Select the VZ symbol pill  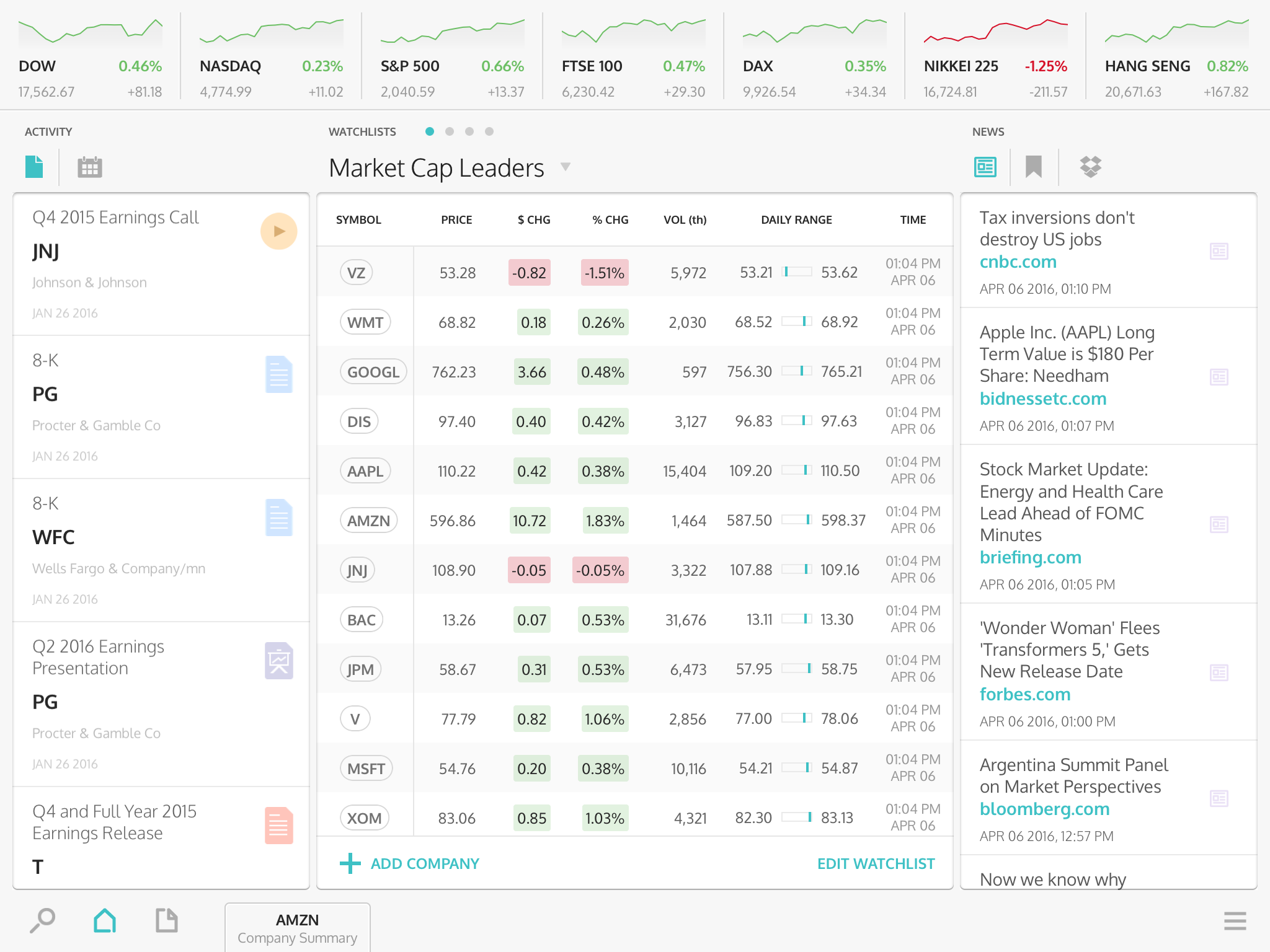356,273
